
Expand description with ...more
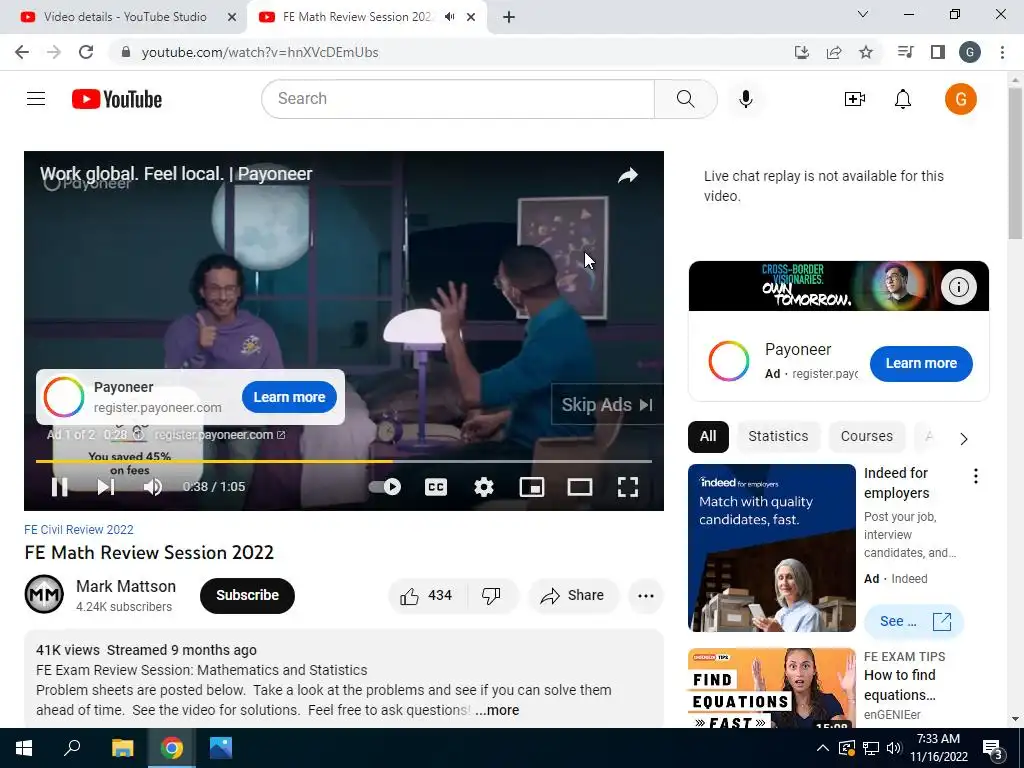[x=497, y=710]
